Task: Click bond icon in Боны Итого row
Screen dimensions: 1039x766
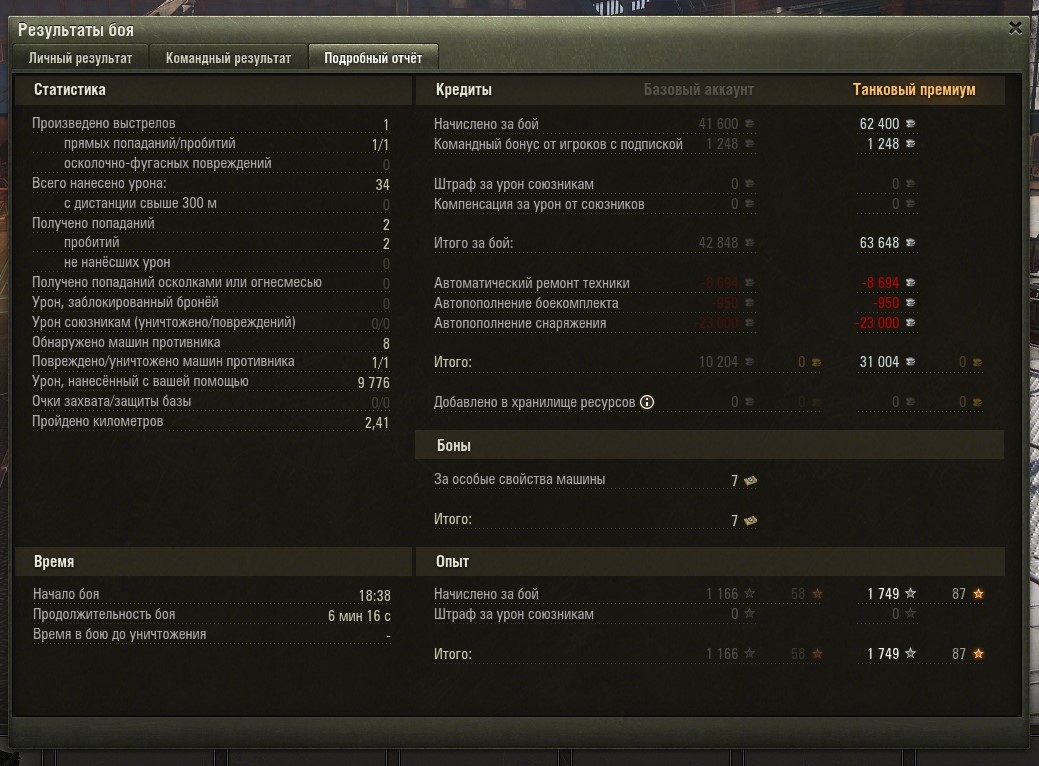Action: pyautogui.click(x=751, y=521)
